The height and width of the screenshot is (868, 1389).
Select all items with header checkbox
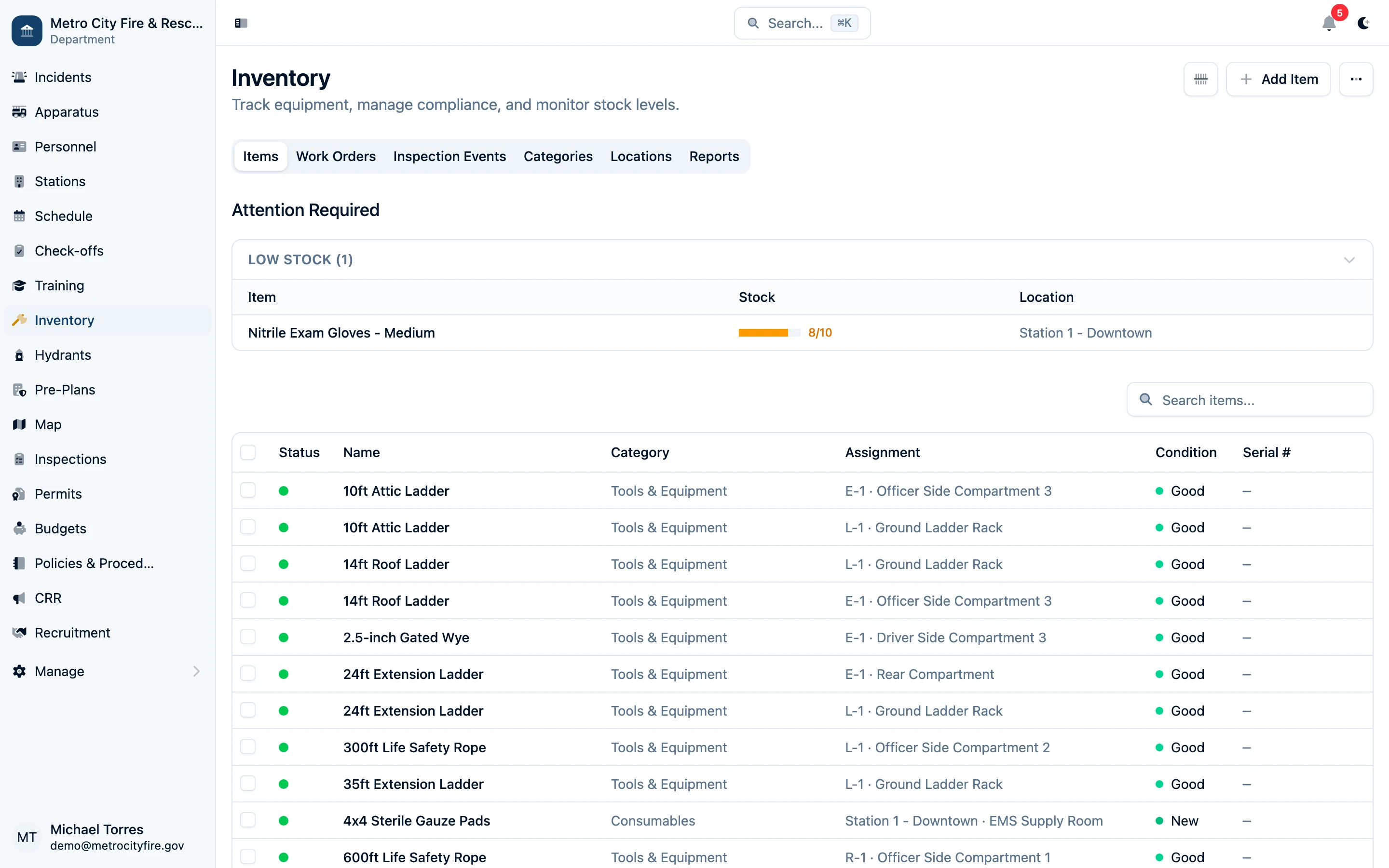click(248, 452)
